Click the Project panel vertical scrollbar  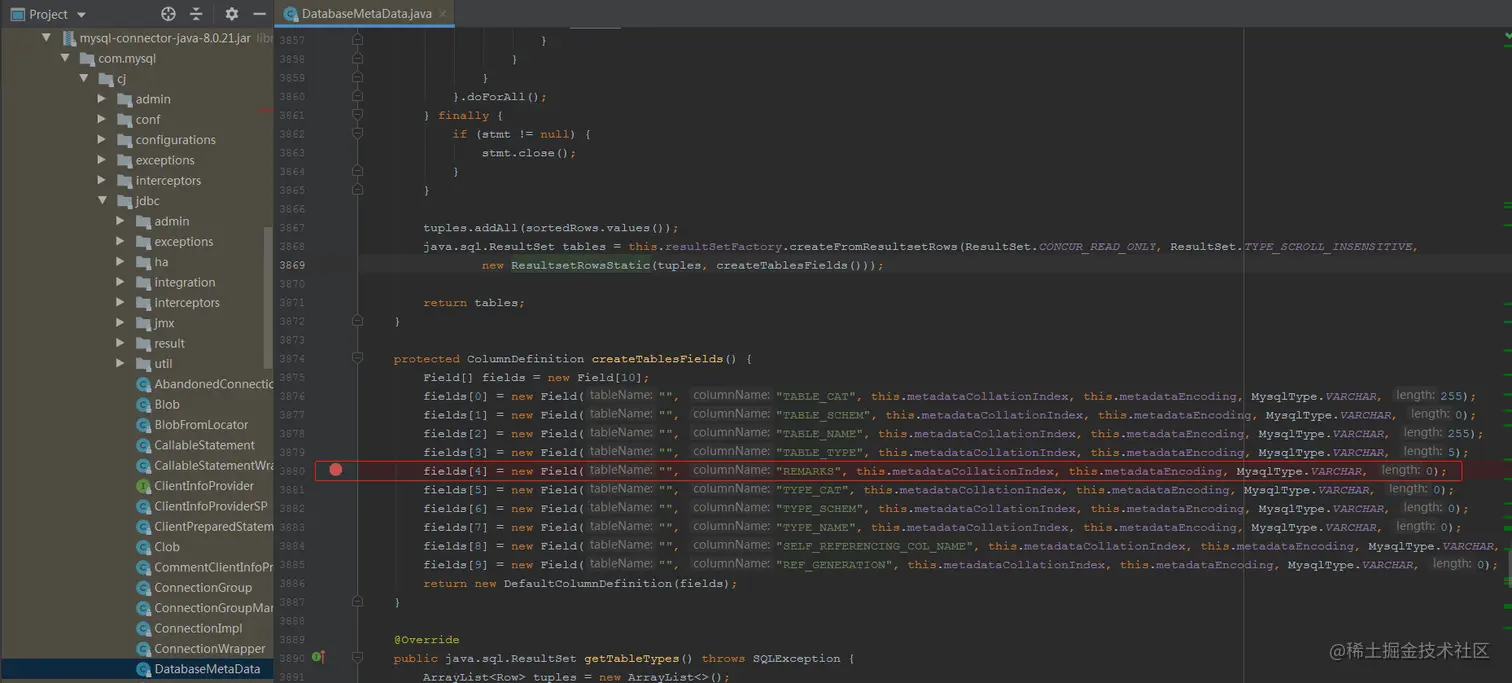(x=267, y=296)
